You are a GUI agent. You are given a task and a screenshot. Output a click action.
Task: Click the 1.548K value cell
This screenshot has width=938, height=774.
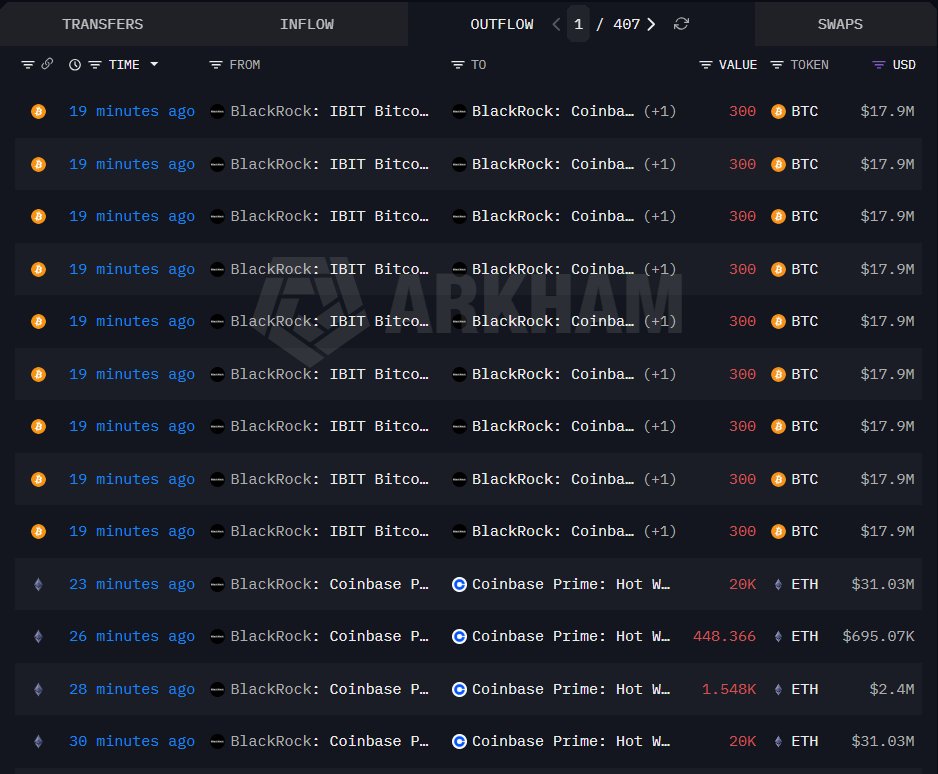(x=729, y=689)
